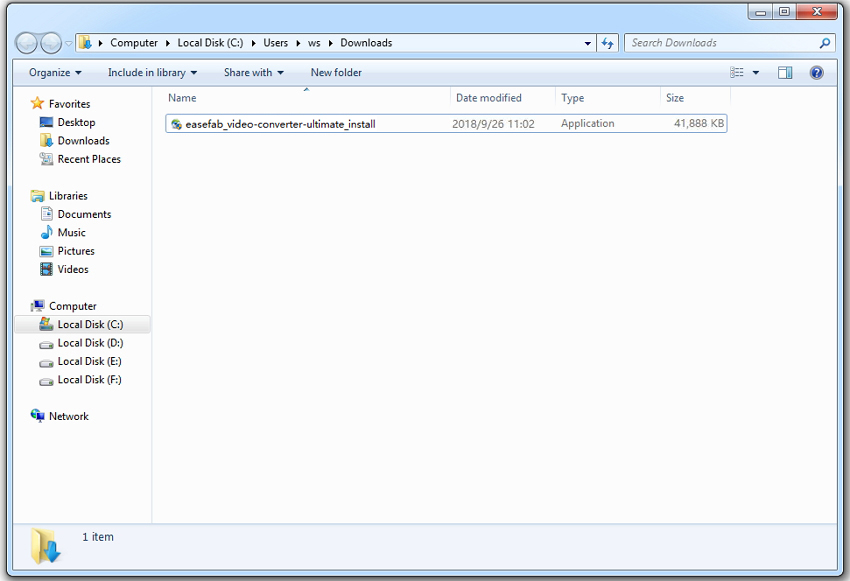Image resolution: width=850 pixels, height=581 pixels.
Task: Expand arrow after Local Disk (C:) in address bar
Action: pos(253,43)
